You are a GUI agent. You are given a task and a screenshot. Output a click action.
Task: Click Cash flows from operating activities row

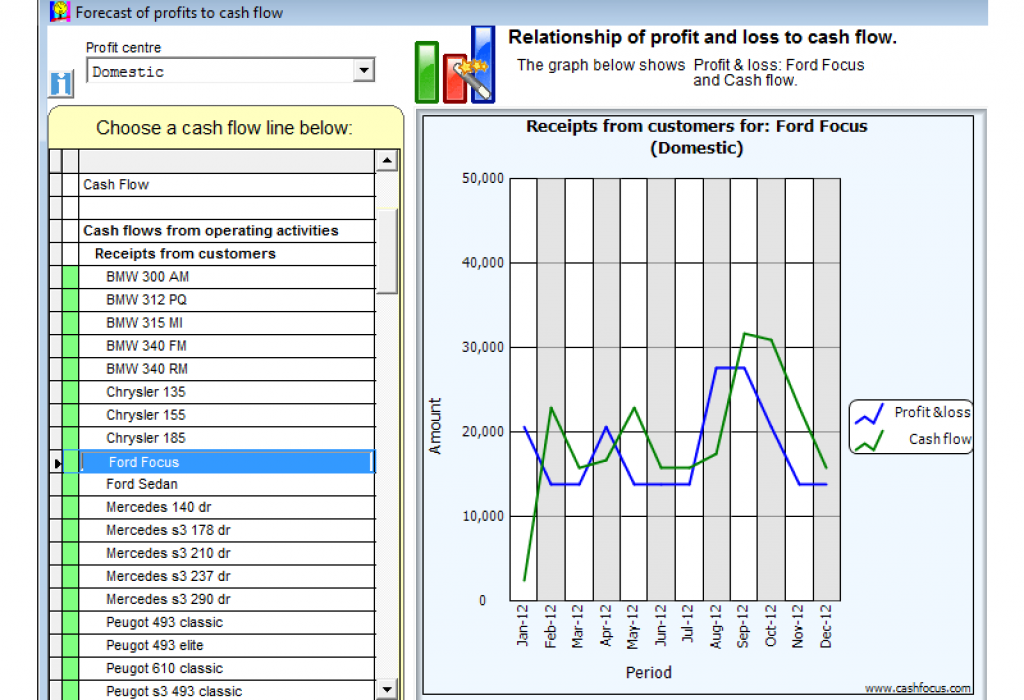pyautogui.click(x=227, y=231)
